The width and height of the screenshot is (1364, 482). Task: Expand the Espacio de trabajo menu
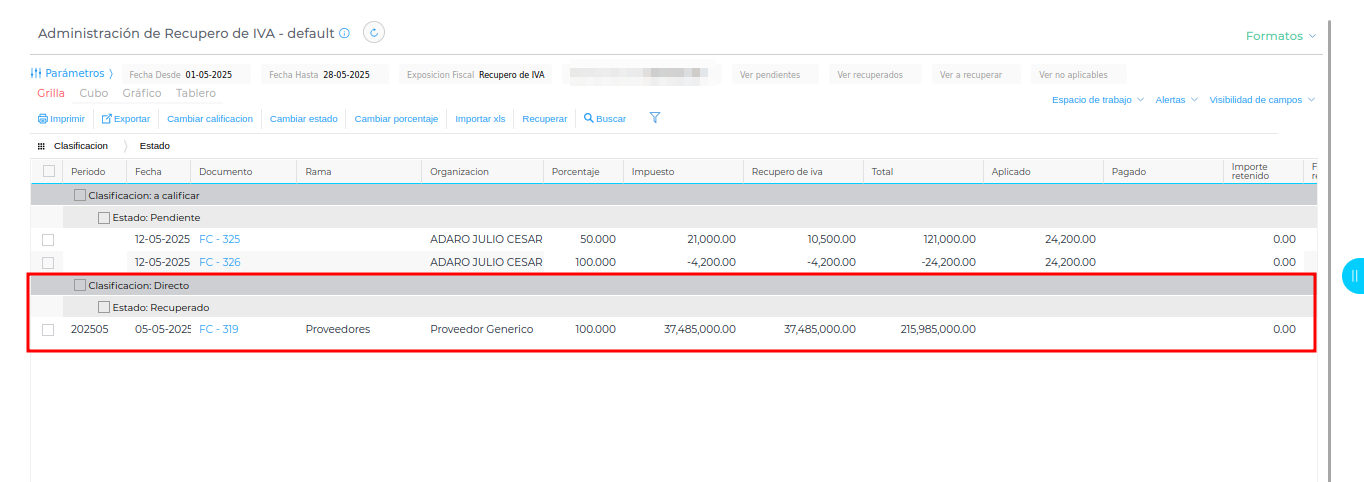pyautogui.click(x=1098, y=100)
